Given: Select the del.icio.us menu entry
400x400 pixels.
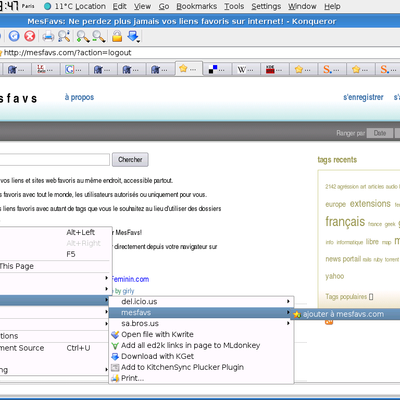Looking at the screenshot, I should click(x=201, y=302).
